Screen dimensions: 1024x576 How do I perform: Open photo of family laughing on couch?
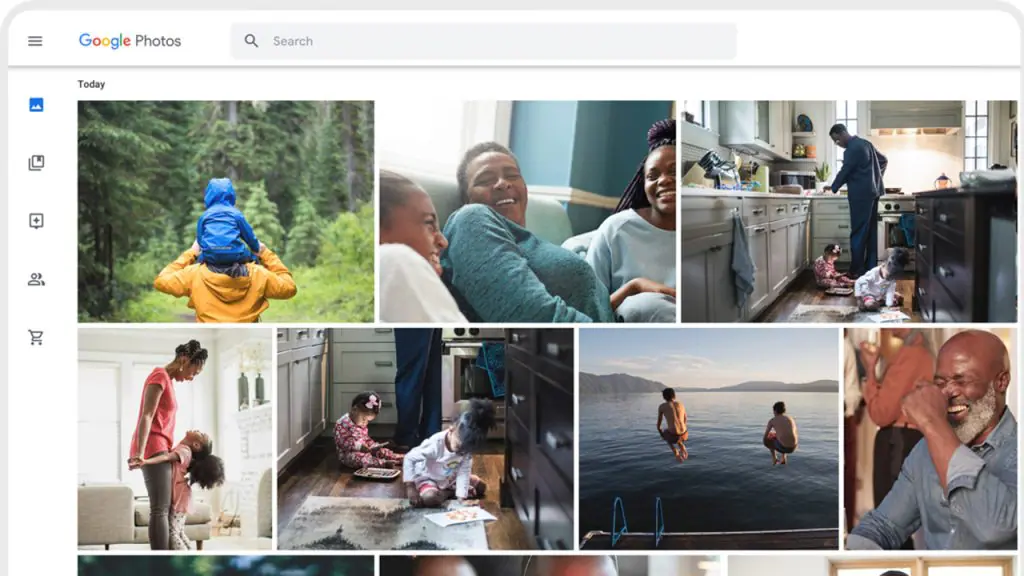(527, 211)
